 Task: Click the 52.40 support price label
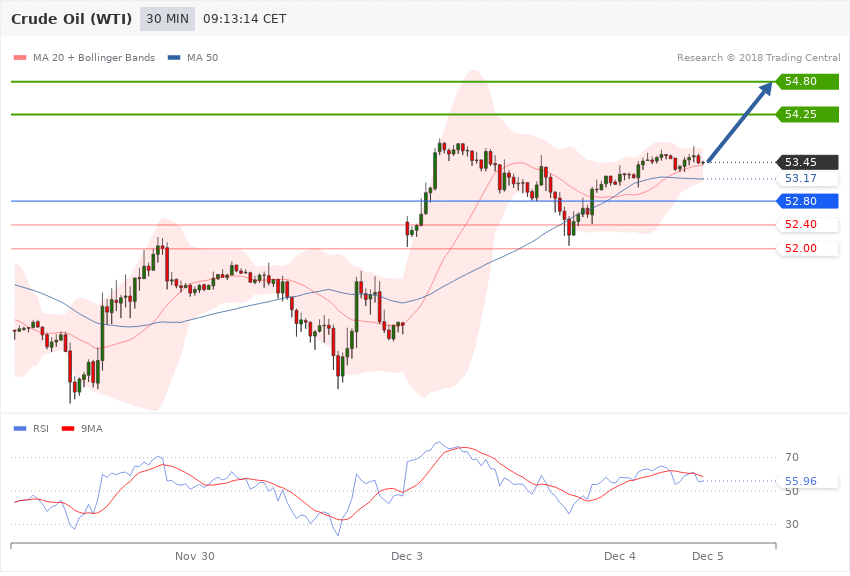pyautogui.click(x=807, y=224)
